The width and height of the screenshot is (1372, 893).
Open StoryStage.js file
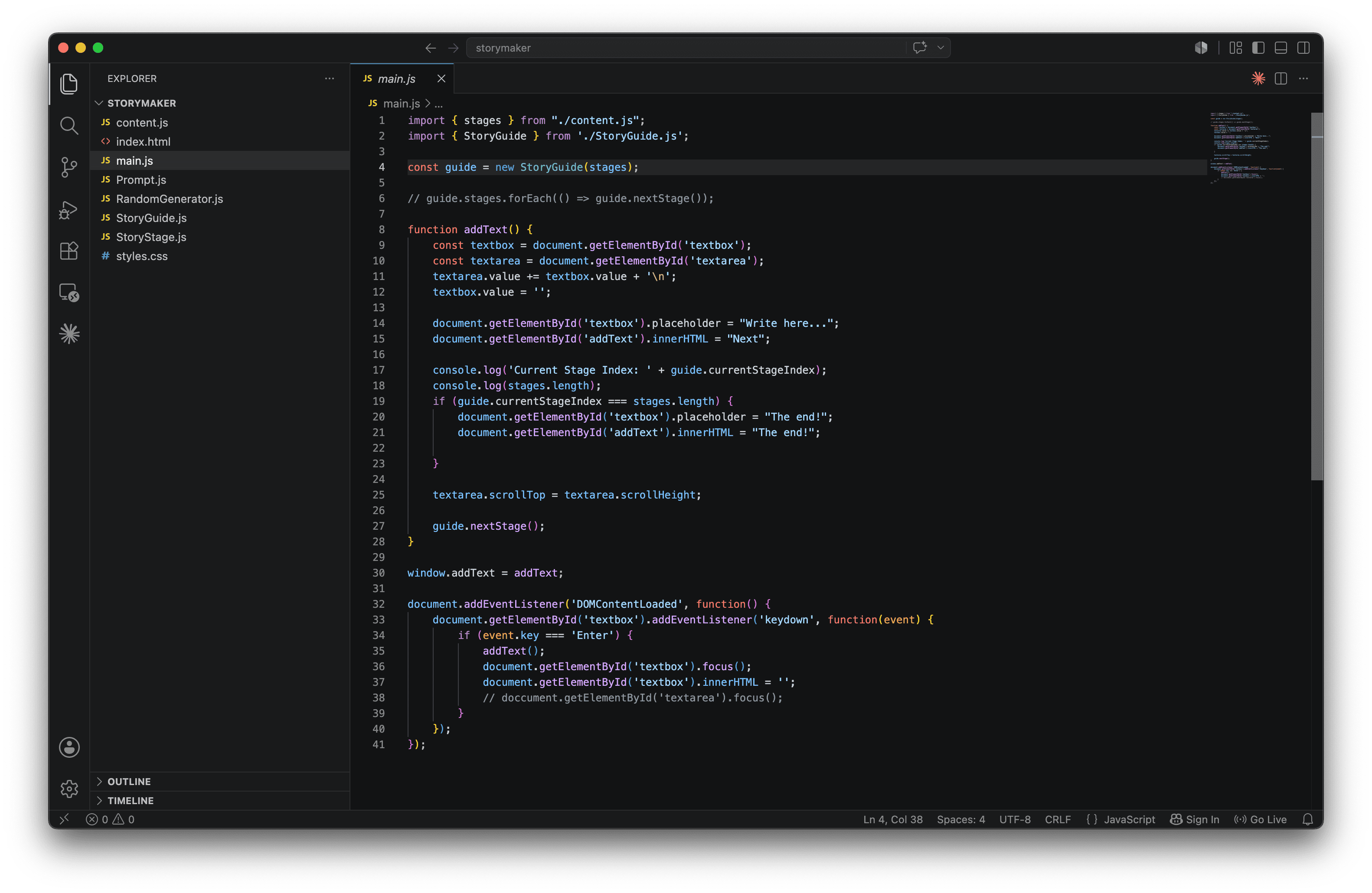point(220,237)
